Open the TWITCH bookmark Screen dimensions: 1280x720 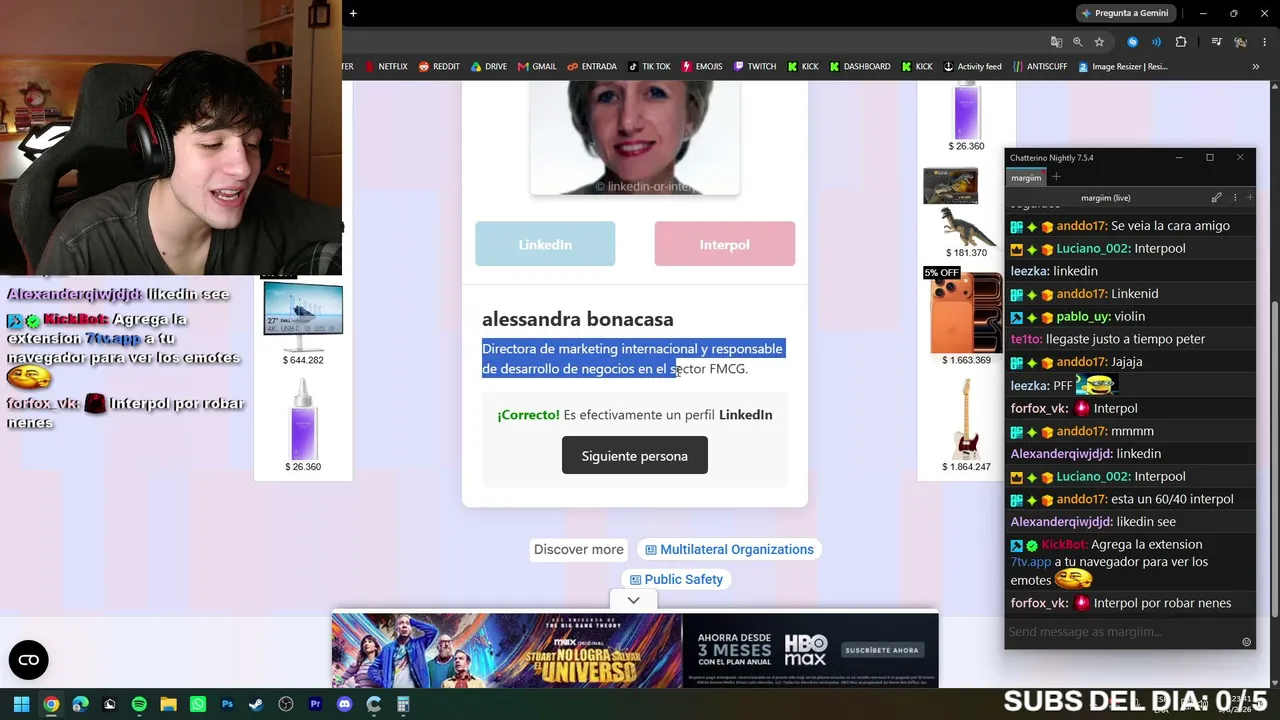754,67
